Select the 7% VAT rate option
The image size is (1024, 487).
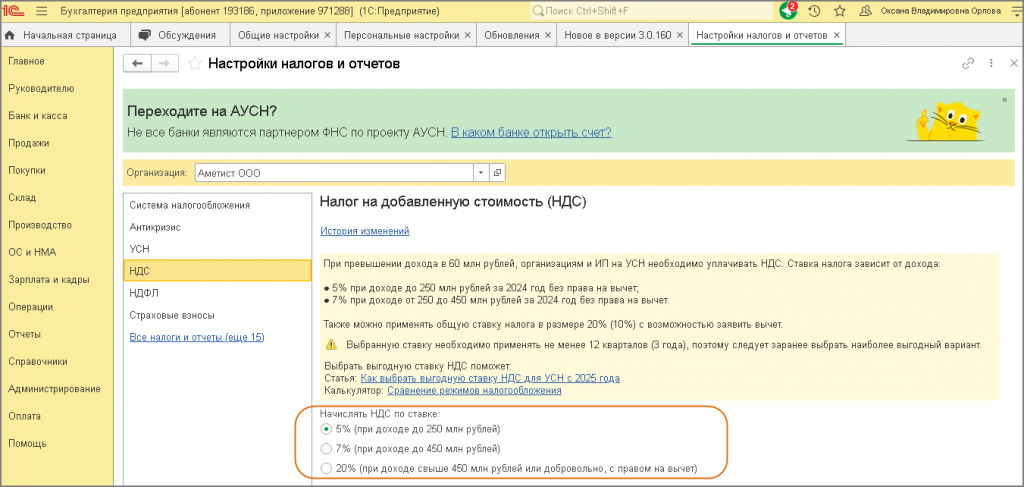[326, 449]
